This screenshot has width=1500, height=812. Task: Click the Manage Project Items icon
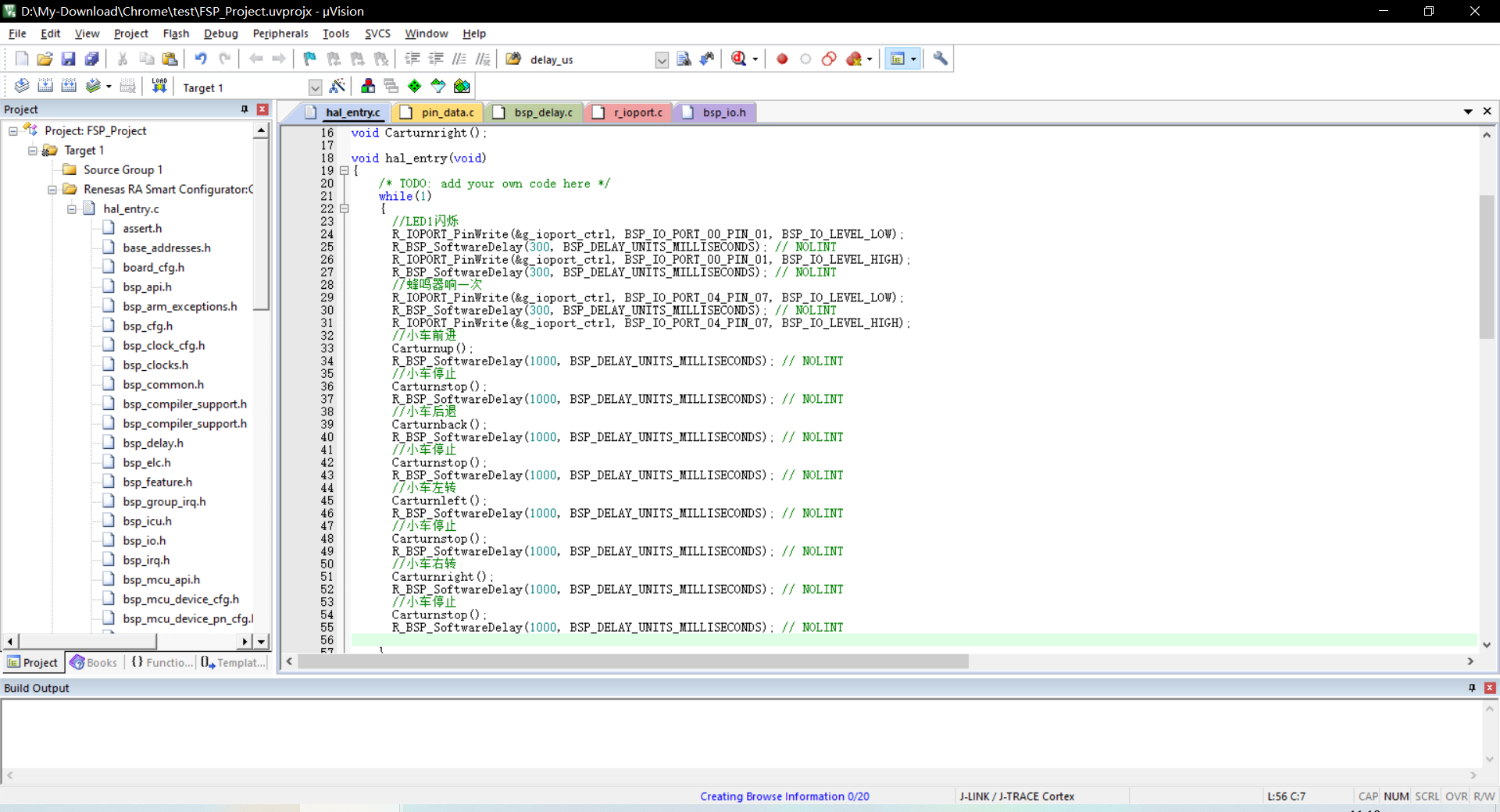pyautogui.click(x=368, y=86)
